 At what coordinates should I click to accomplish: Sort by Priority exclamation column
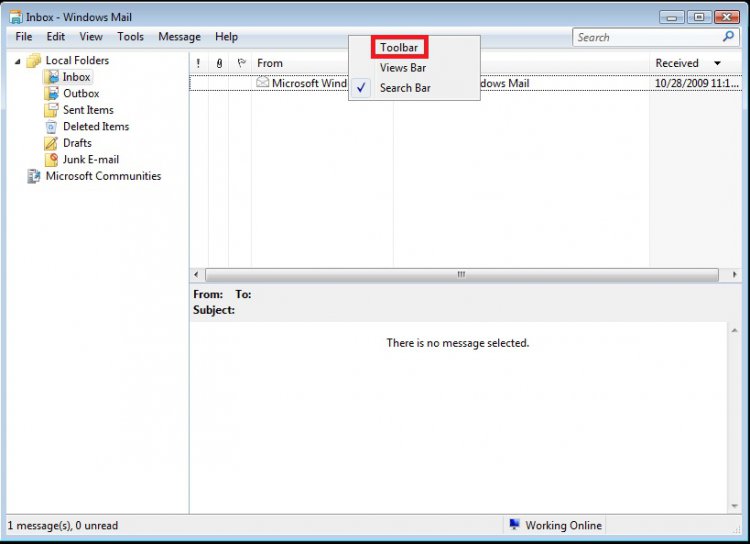[199, 63]
